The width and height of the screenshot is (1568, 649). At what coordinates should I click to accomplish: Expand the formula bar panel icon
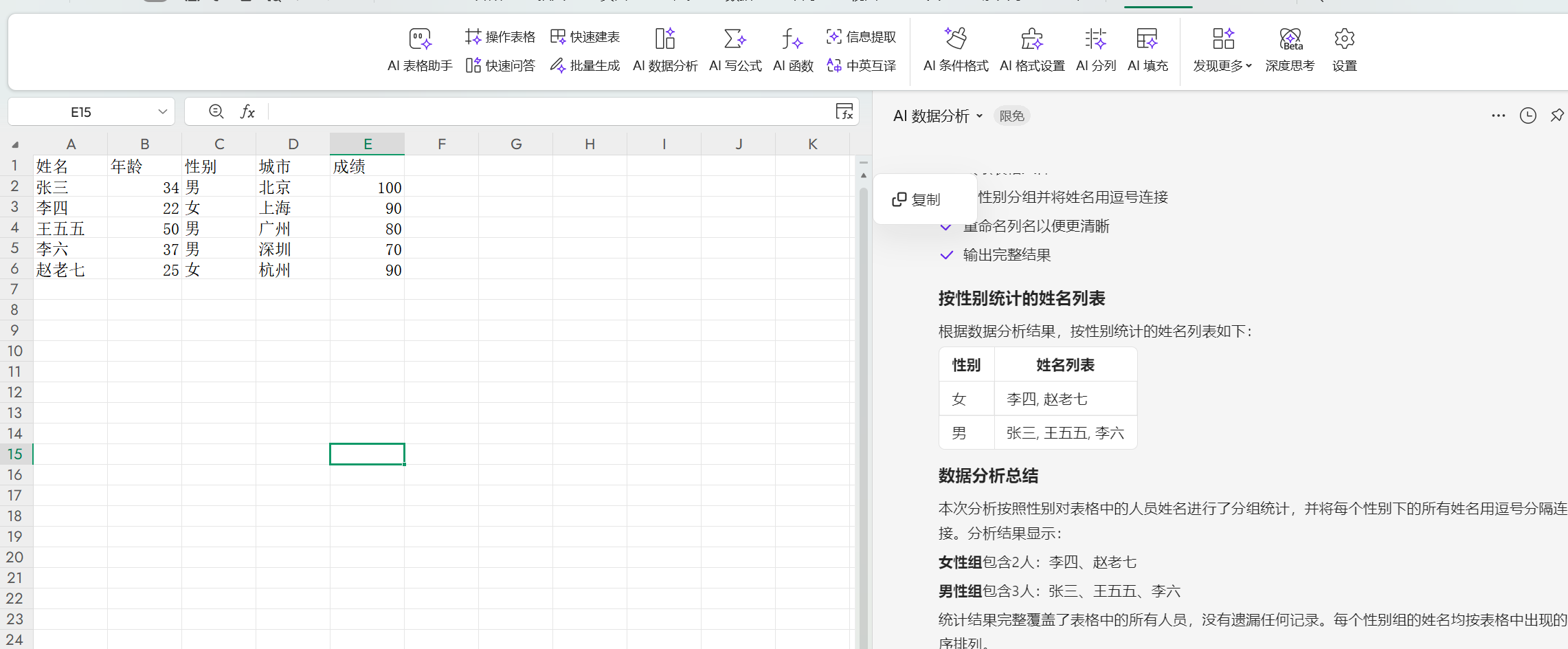(x=844, y=111)
